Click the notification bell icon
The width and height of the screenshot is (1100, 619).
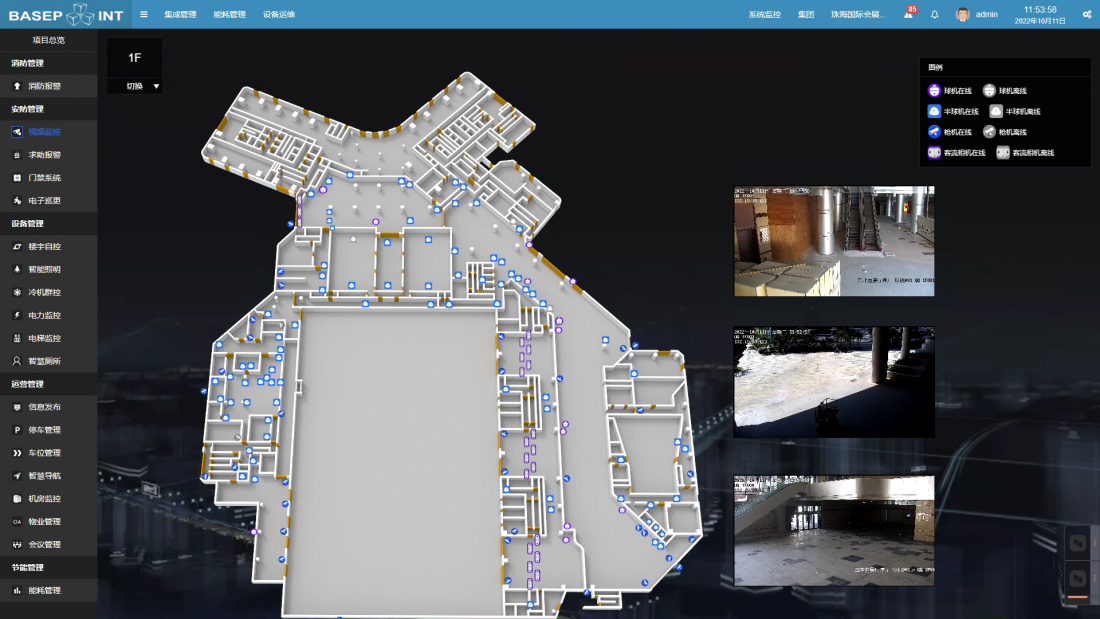coord(935,14)
